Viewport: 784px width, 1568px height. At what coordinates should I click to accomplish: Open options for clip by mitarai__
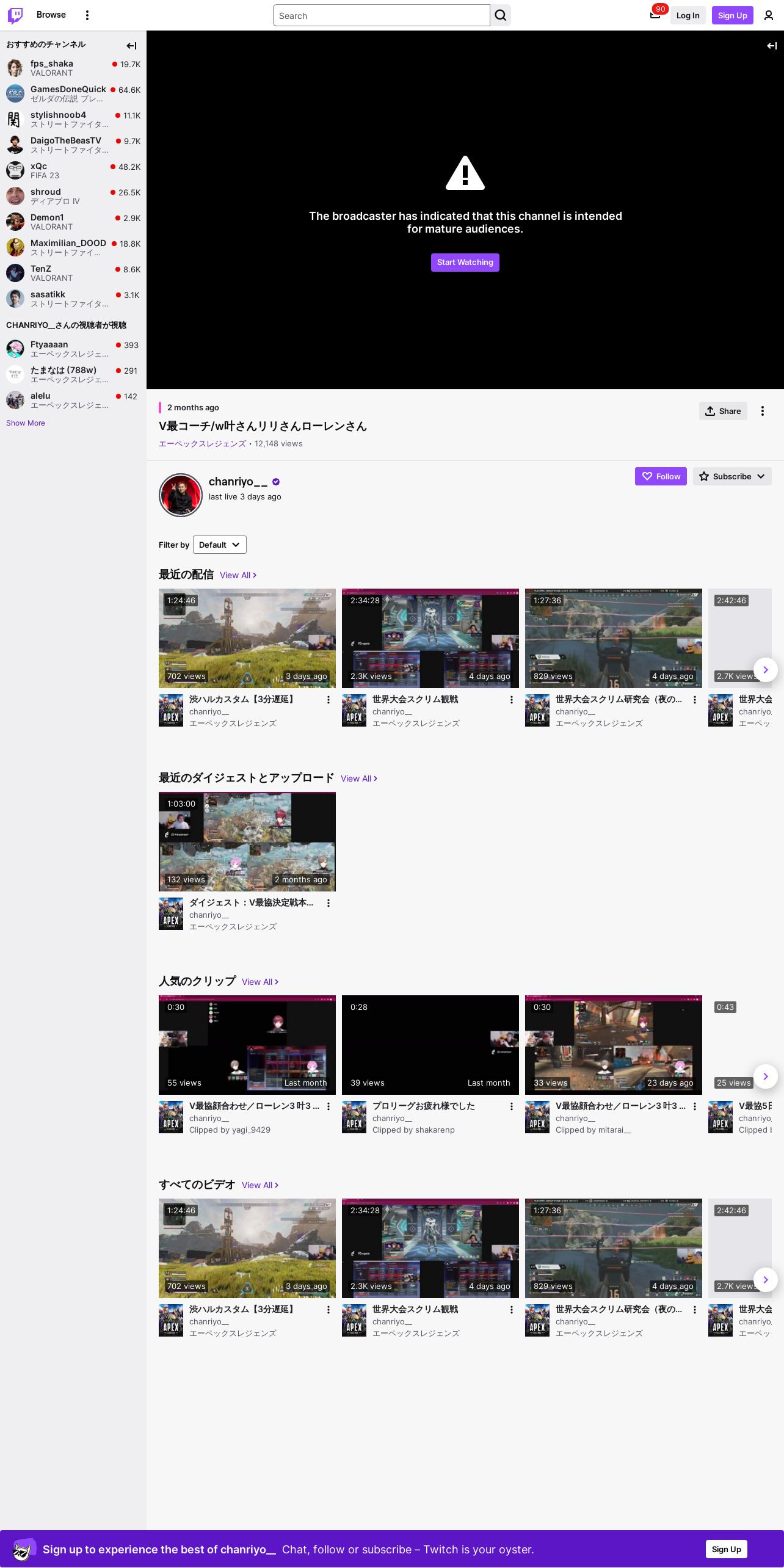tap(695, 1106)
